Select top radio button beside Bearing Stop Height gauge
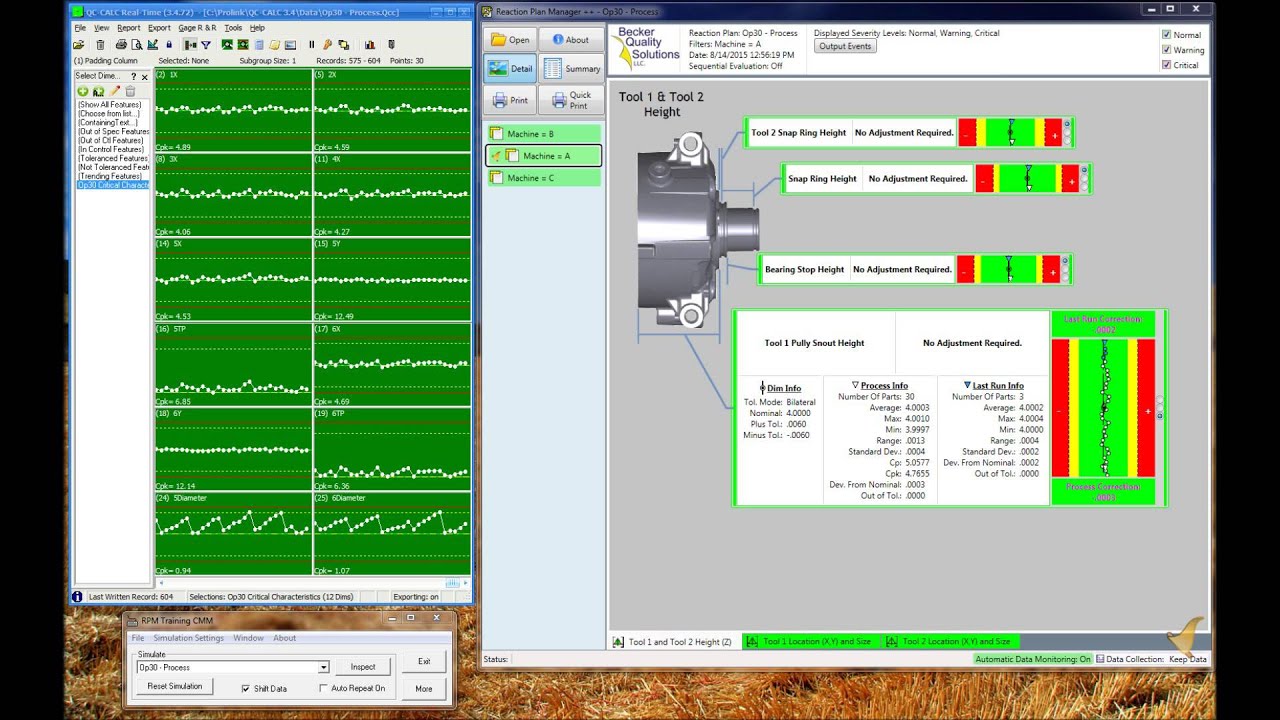This screenshot has width=1280, height=720. pyautogui.click(x=1066, y=262)
